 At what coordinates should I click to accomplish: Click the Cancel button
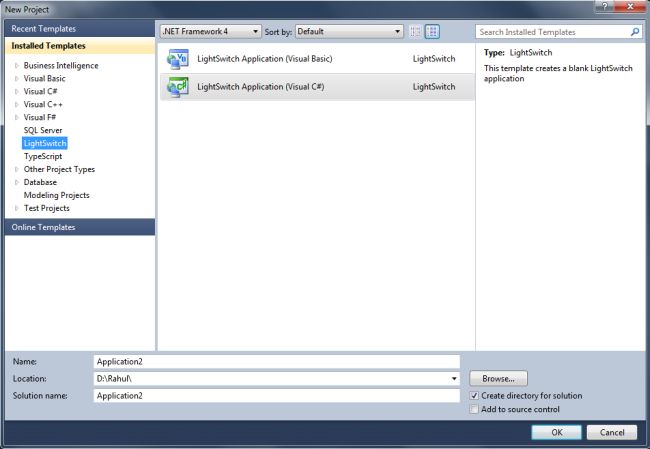612,432
